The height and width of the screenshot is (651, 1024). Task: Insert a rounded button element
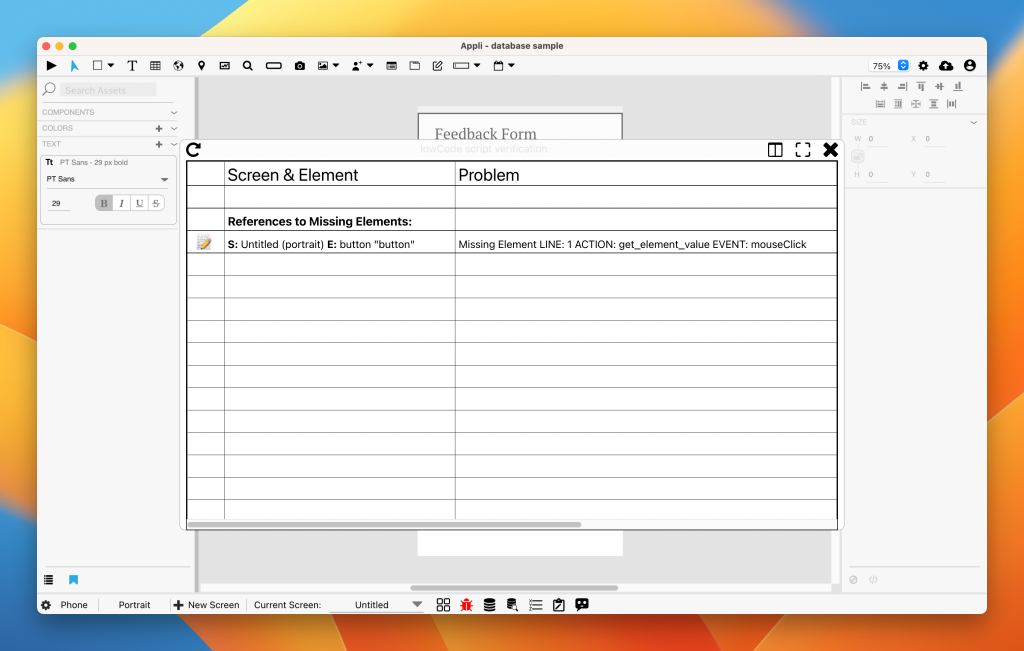(274, 65)
